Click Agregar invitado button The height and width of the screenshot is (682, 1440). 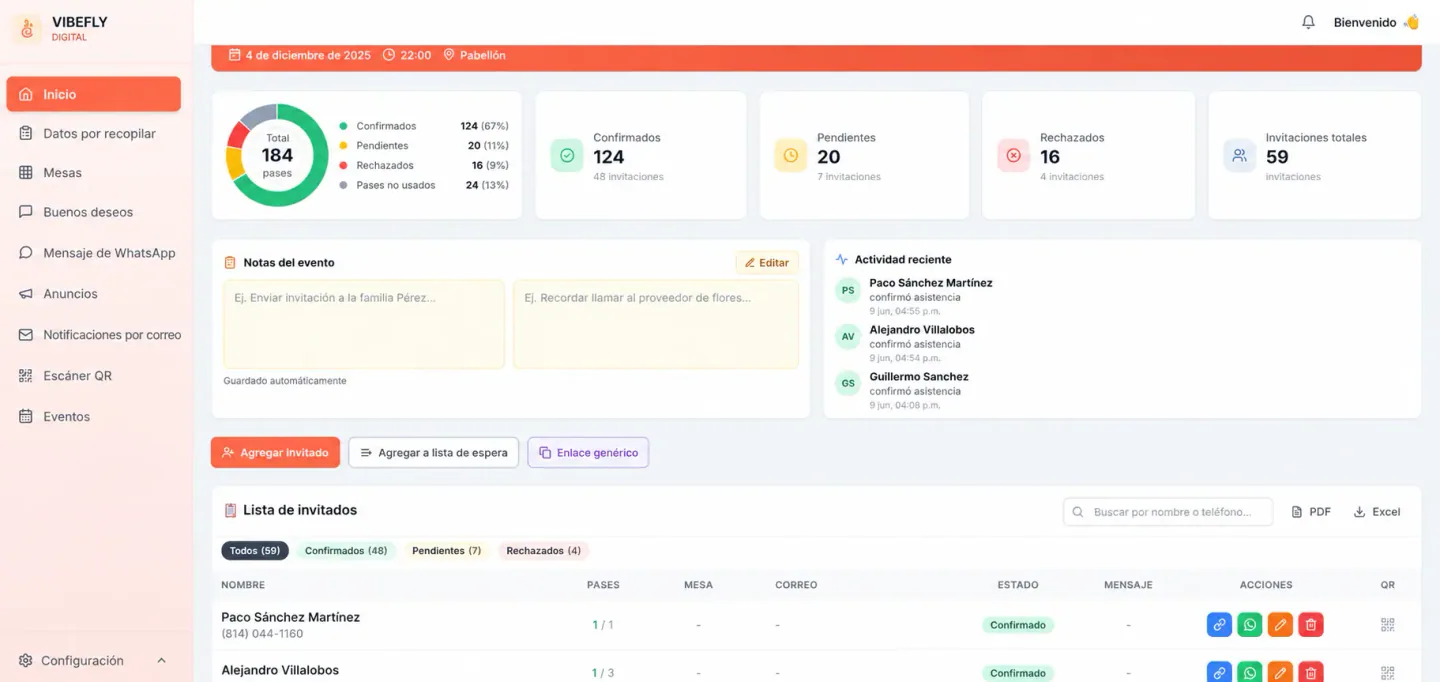[x=275, y=453]
